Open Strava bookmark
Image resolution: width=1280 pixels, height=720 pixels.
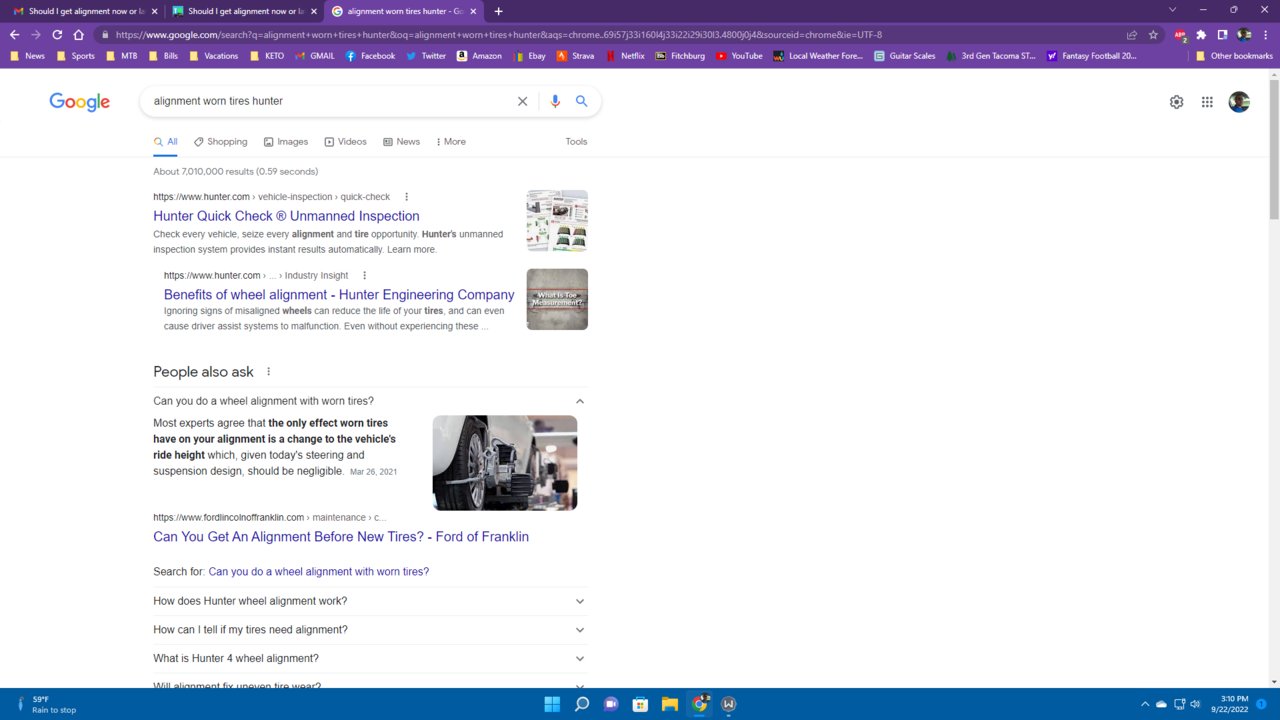point(575,56)
